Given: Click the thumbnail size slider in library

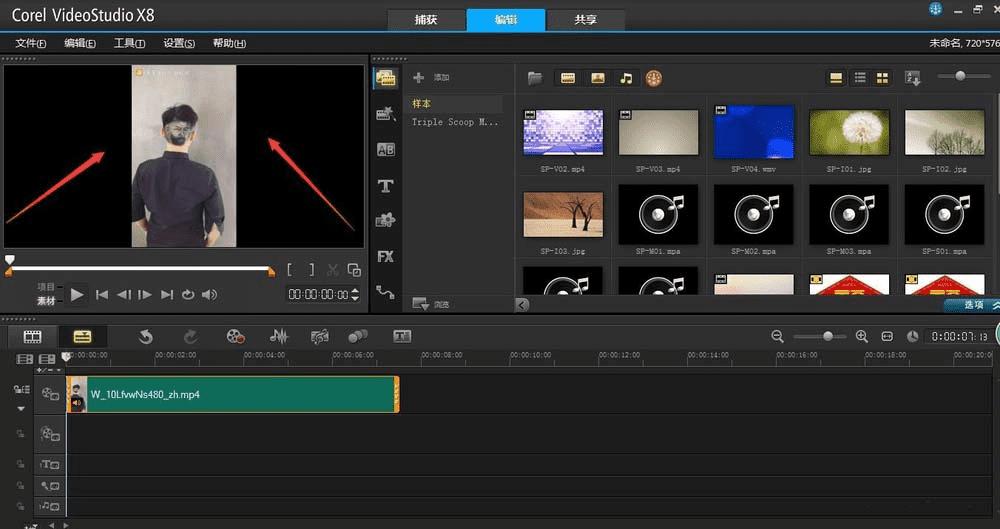Looking at the screenshot, I should coord(960,77).
